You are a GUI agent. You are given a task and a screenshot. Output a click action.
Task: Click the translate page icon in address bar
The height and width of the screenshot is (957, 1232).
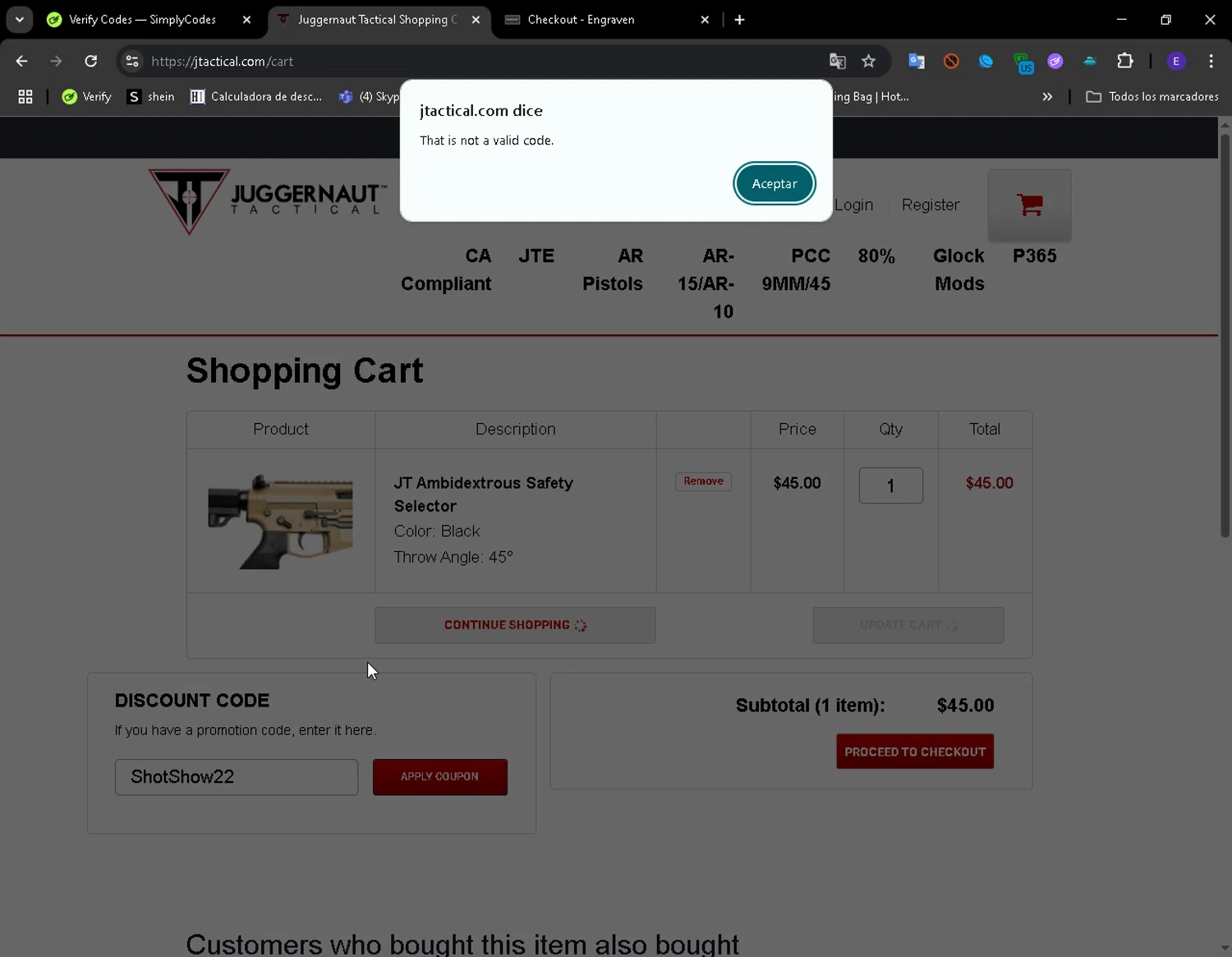coord(837,61)
